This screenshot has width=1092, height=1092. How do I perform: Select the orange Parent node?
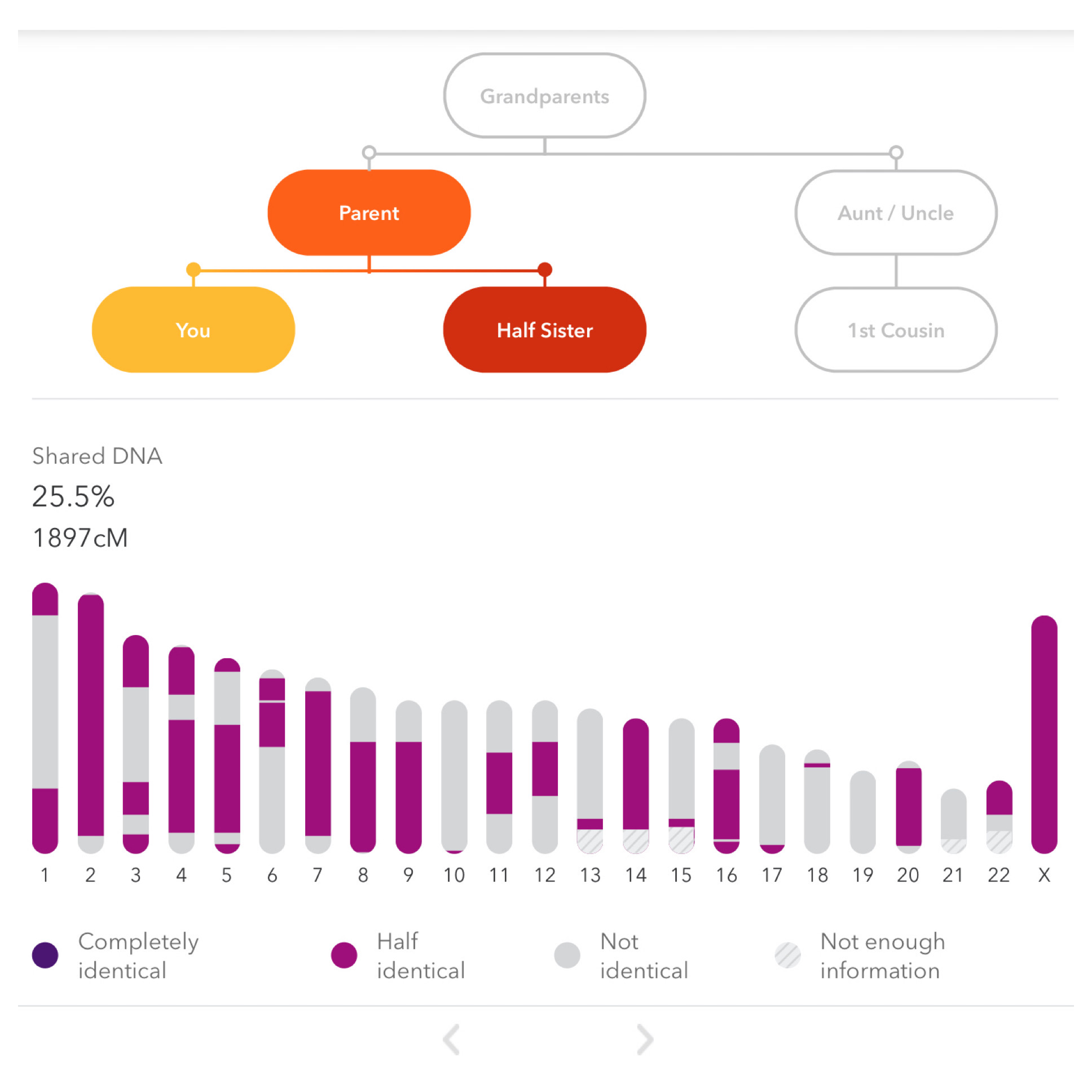(369, 213)
